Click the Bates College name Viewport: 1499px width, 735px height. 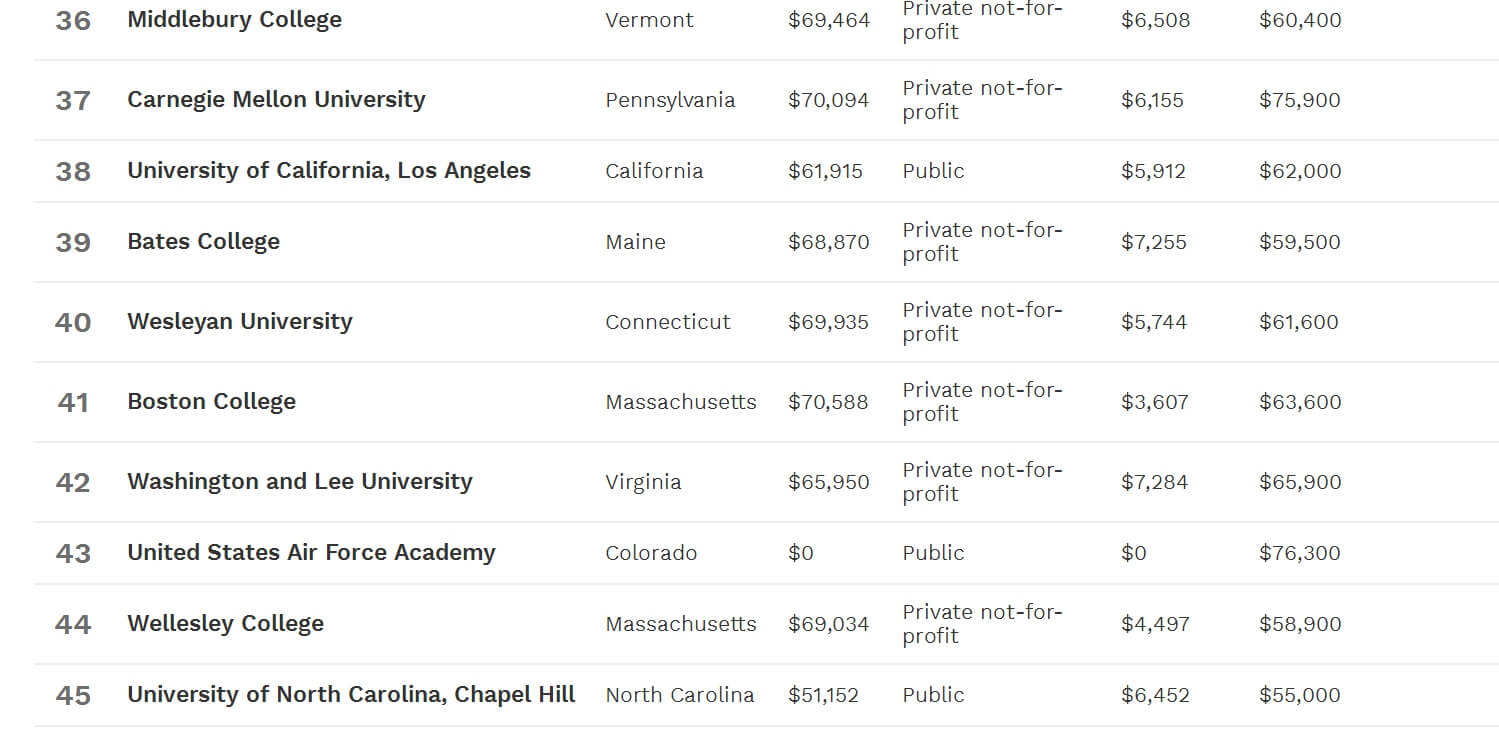pos(203,242)
